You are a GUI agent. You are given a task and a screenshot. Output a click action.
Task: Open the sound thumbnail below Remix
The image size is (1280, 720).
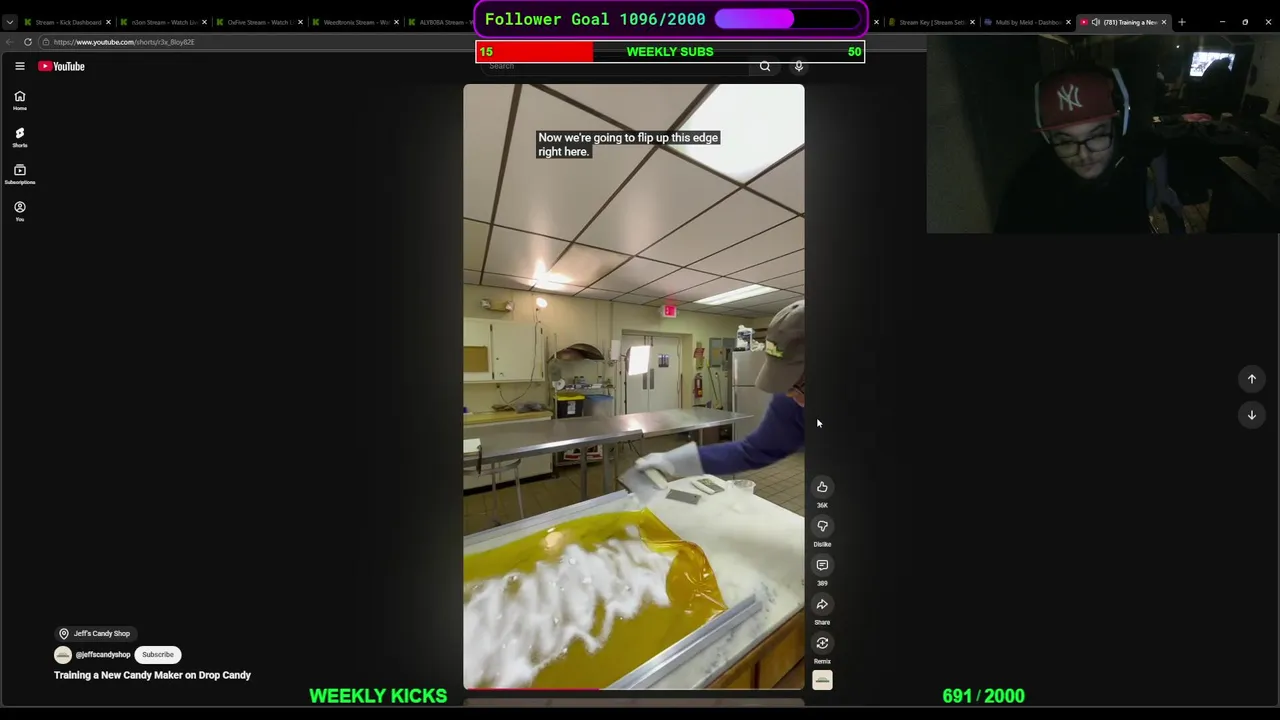click(822, 681)
